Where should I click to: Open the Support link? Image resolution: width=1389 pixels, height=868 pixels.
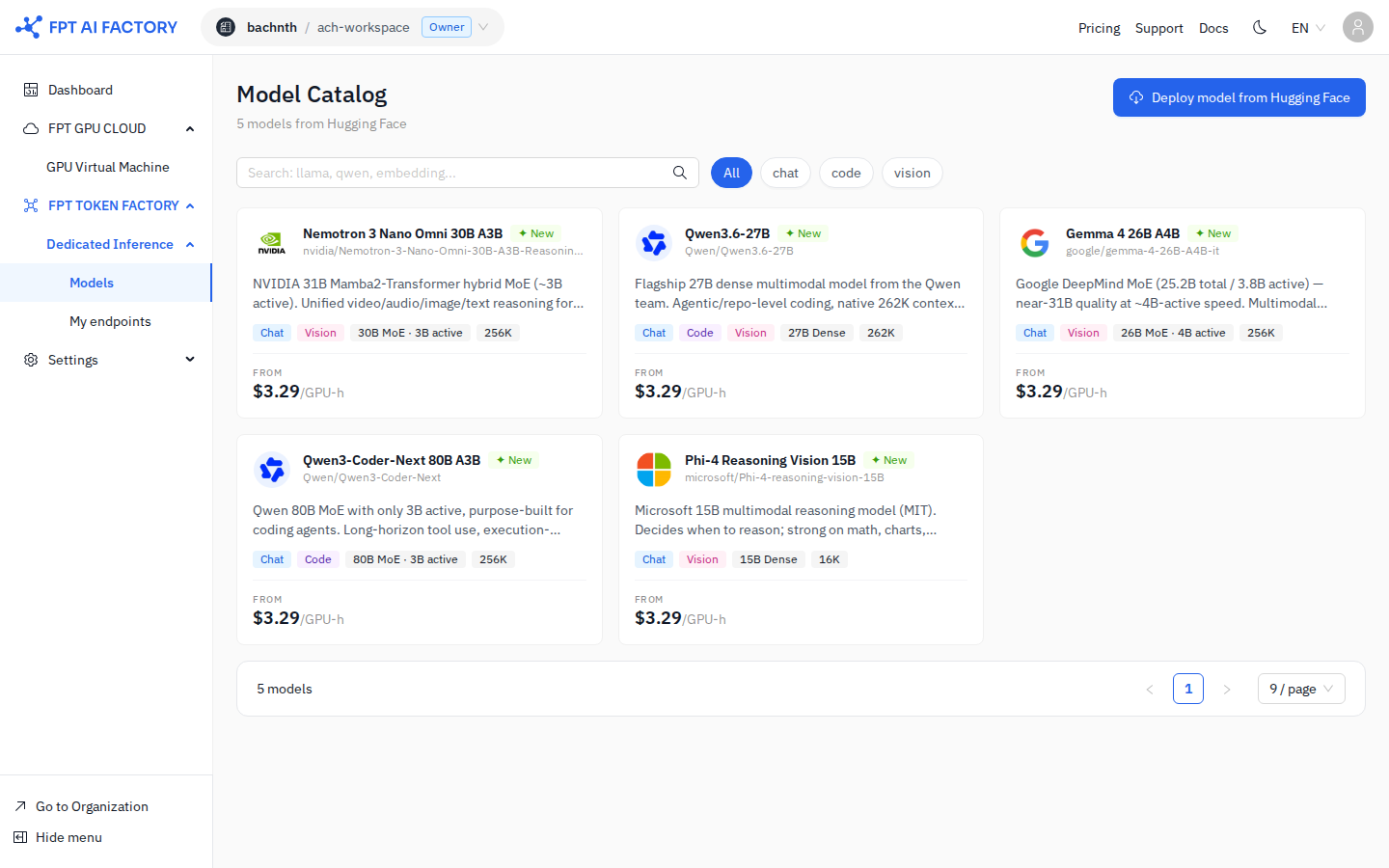tap(1158, 28)
